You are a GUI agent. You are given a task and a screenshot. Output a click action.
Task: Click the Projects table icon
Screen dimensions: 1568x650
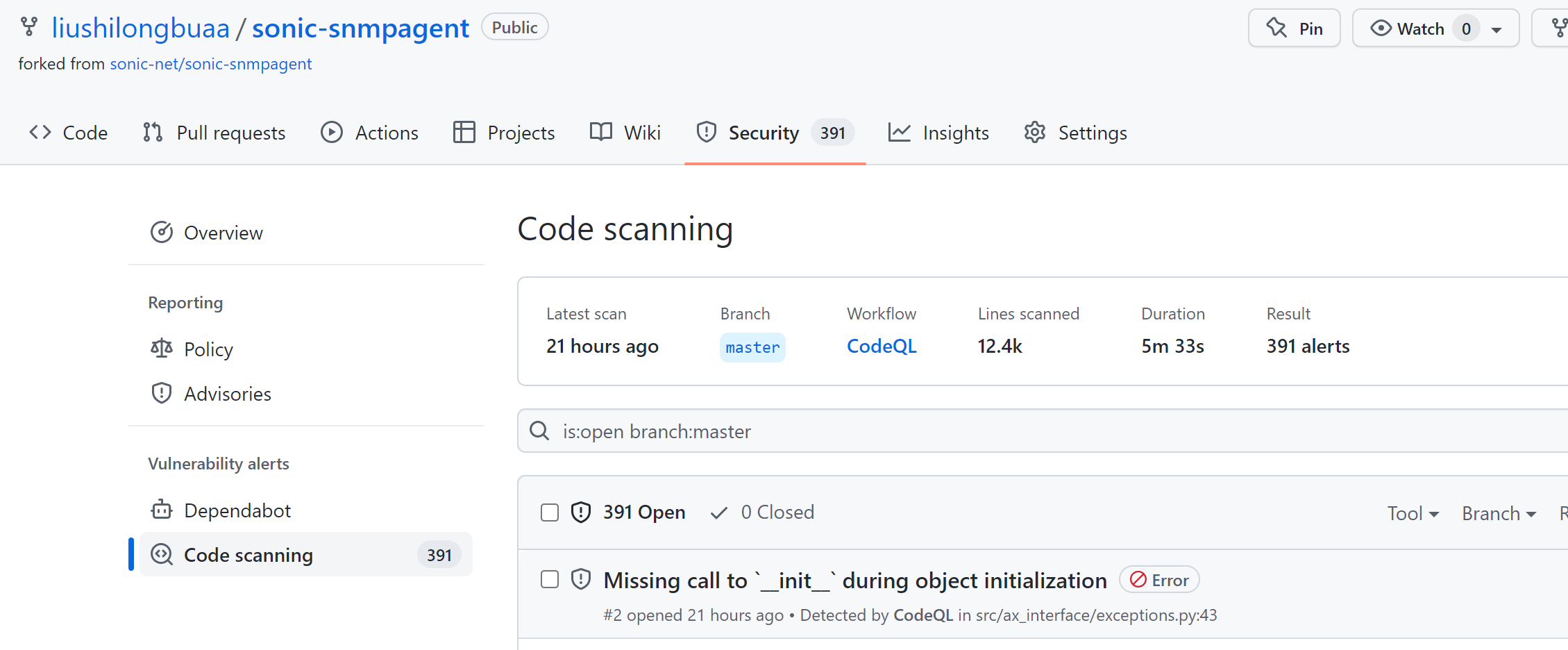pyautogui.click(x=464, y=132)
